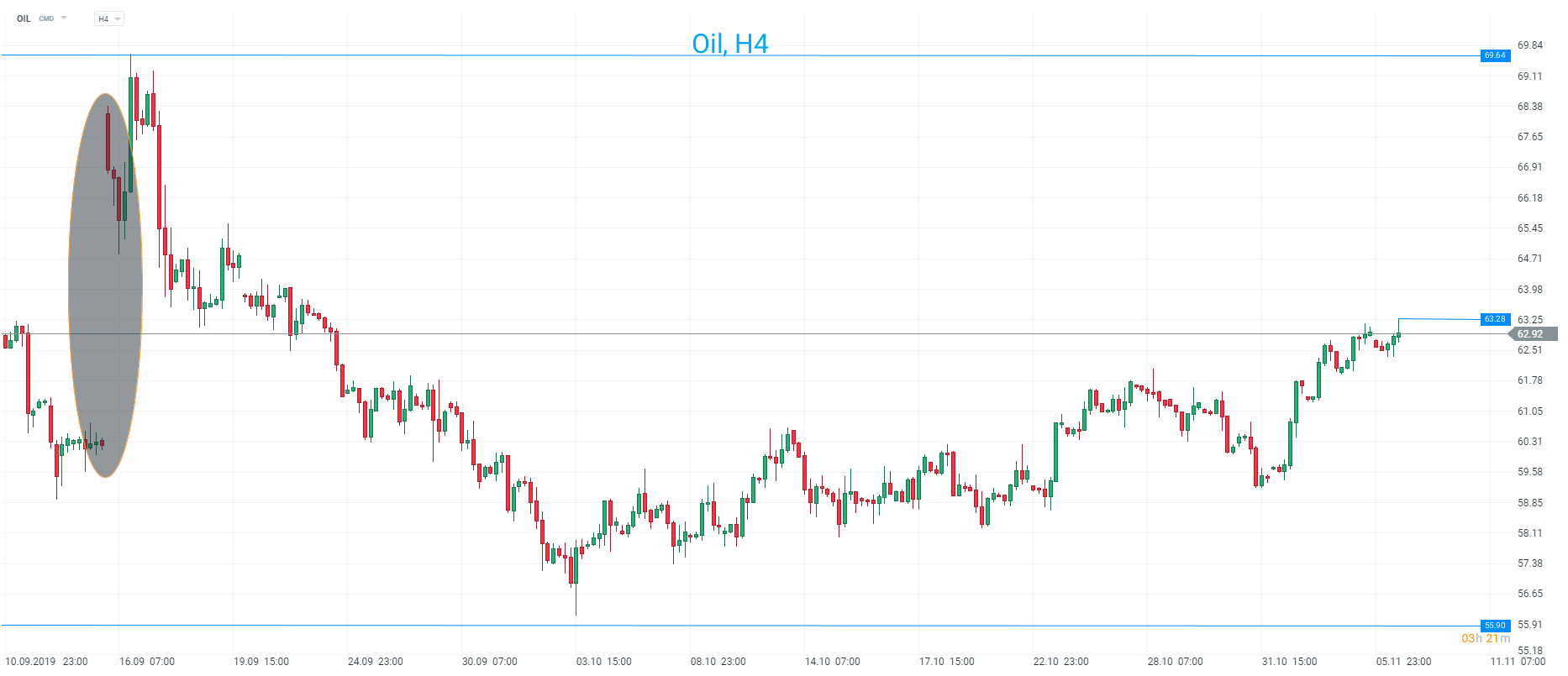This screenshot has height=676, width=1568.
Task: Click the 03h 21m candle countdown timer
Action: click(x=1485, y=639)
